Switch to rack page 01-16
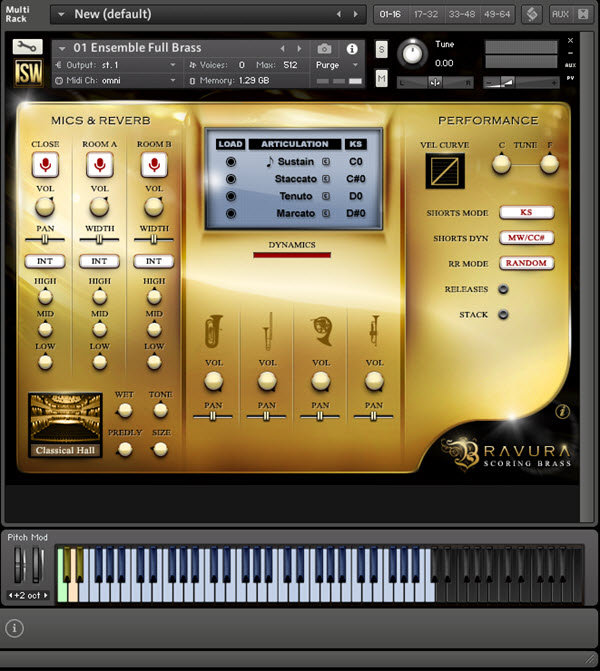600x671 pixels. coord(390,14)
